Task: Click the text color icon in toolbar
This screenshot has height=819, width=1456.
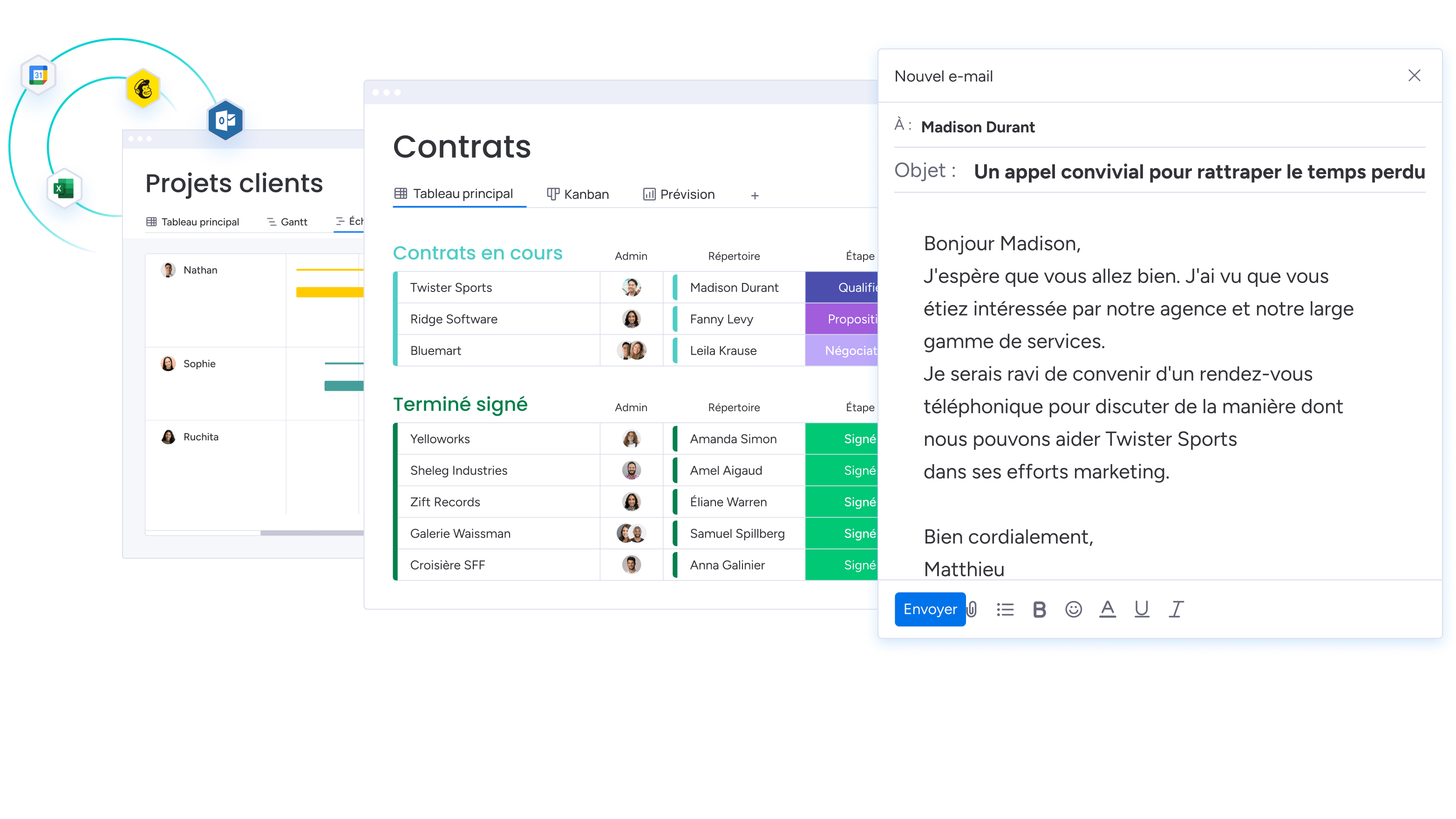Action: pos(1107,610)
